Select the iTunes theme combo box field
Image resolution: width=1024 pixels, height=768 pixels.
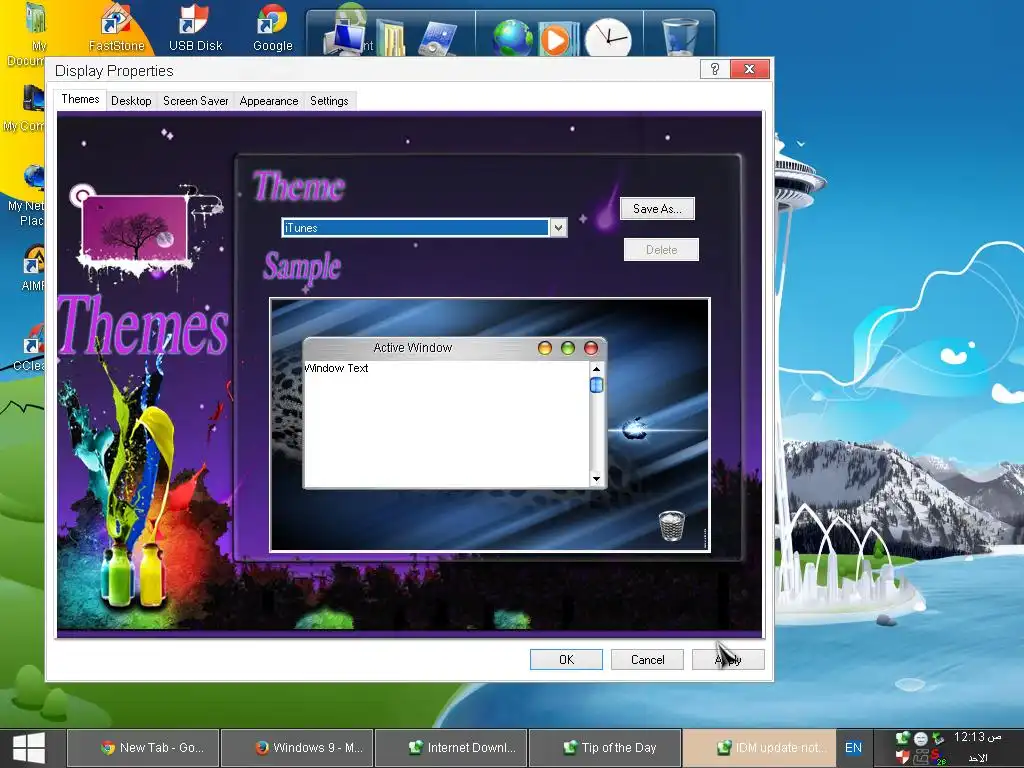[424, 227]
